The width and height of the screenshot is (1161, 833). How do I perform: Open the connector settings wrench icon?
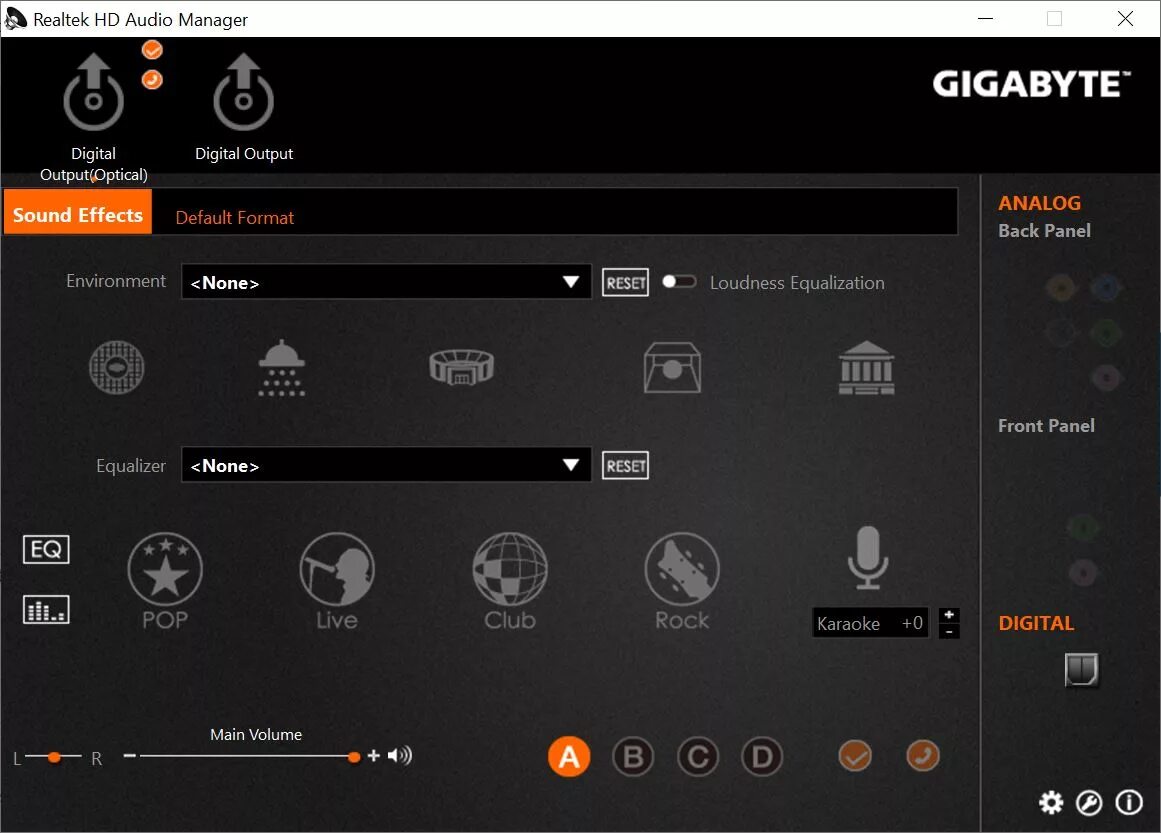[x=1089, y=802]
